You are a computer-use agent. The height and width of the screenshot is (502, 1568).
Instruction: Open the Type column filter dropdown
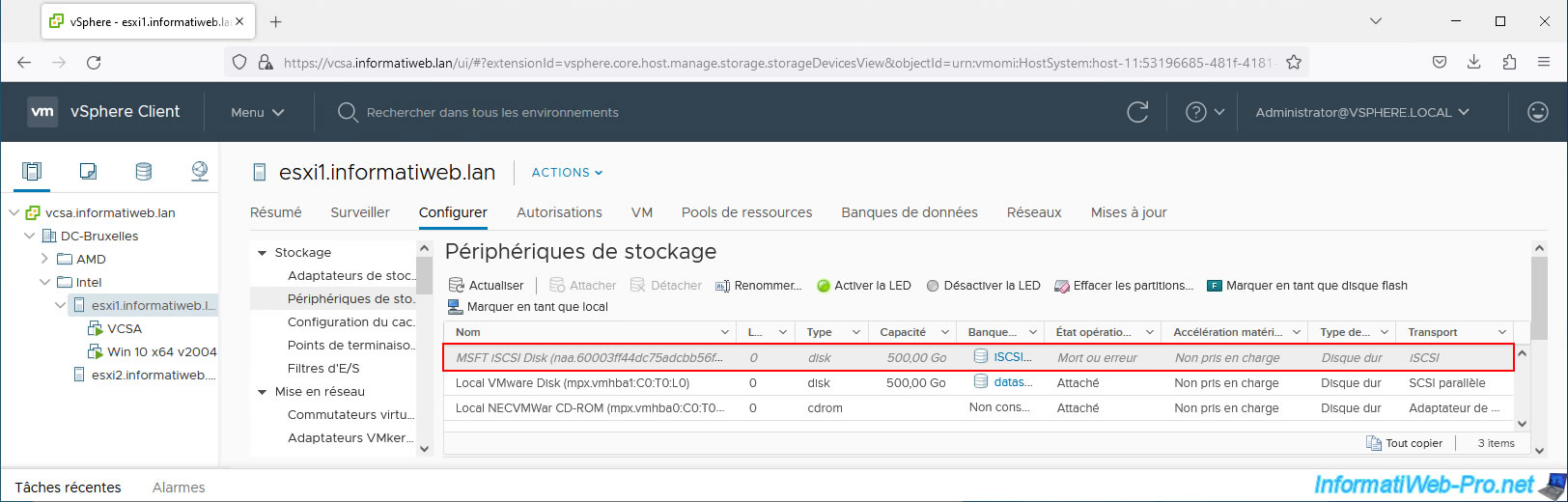[x=857, y=332]
